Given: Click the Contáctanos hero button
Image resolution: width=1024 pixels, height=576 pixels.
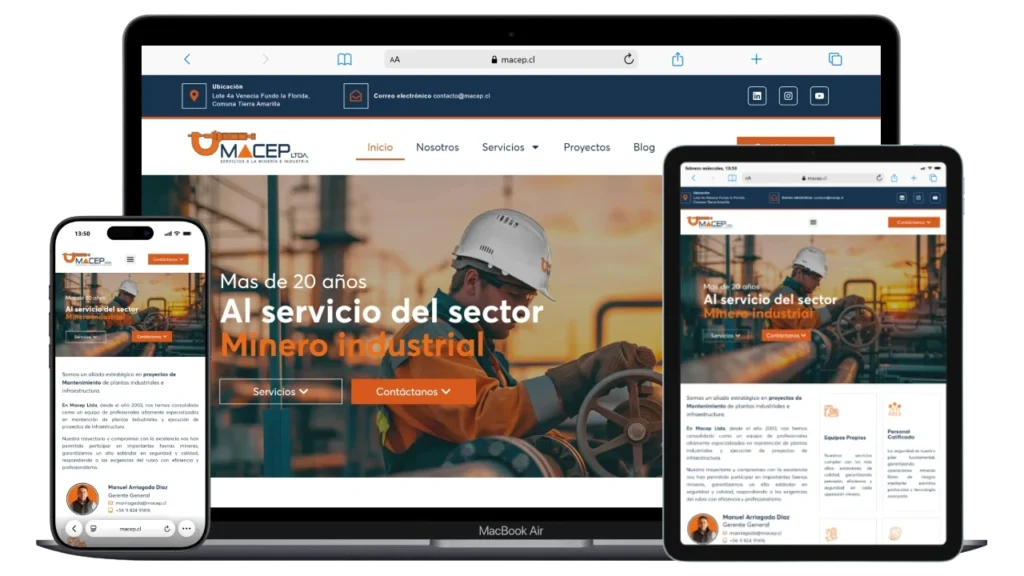Looking at the screenshot, I should (x=412, y=392).
